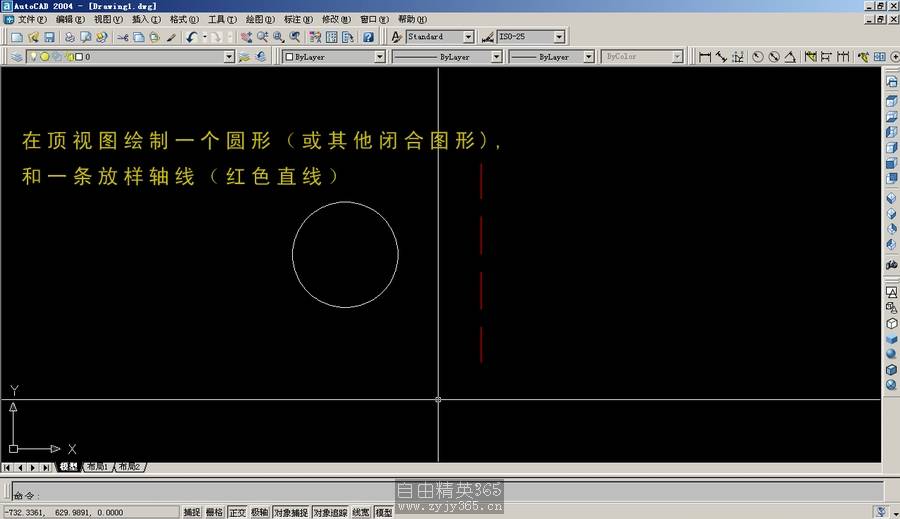This screenshot has height=519, width=900.
Task: Toggle the 栅格 grid display button
Action: click(x=214, y=512)
